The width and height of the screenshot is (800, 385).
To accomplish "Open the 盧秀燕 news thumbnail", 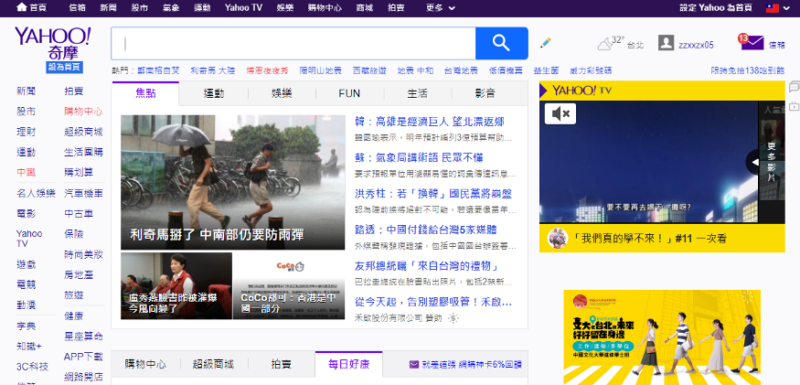I will [176, 286].
